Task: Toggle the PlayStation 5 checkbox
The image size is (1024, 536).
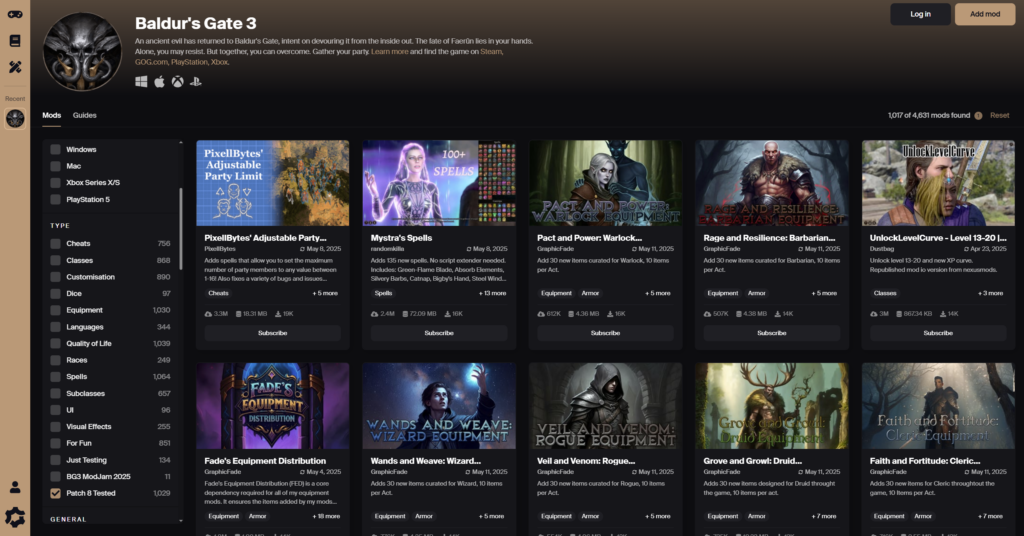Action: point(56,199)
